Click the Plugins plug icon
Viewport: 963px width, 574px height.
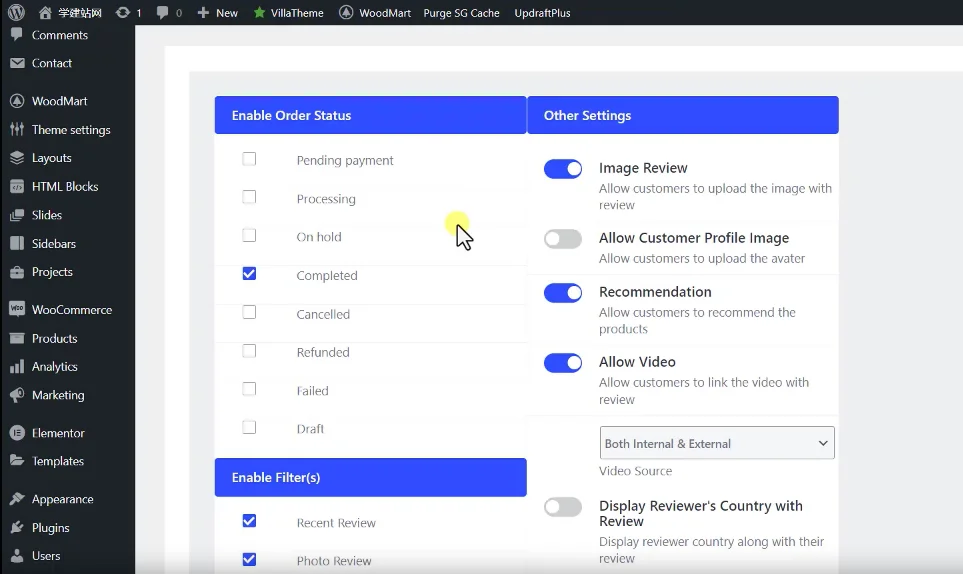17,527
